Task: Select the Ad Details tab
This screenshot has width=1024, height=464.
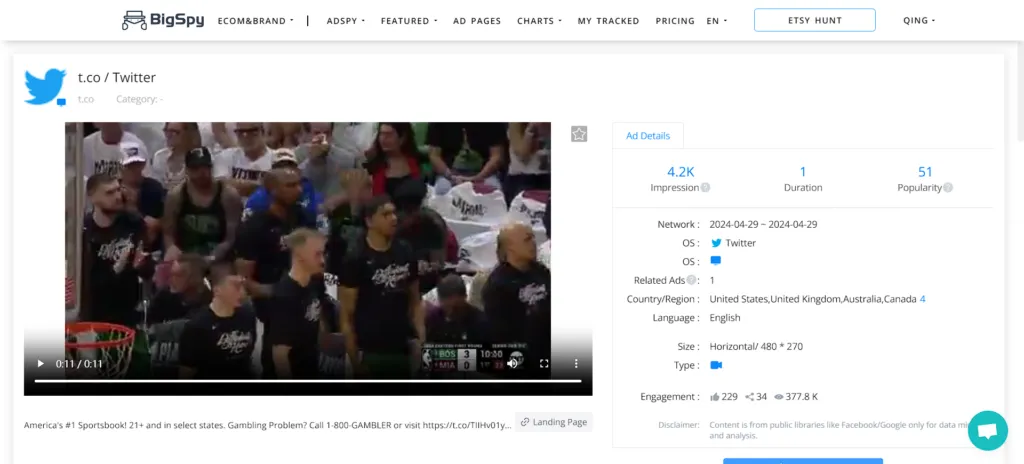Action: pos(647,136)
